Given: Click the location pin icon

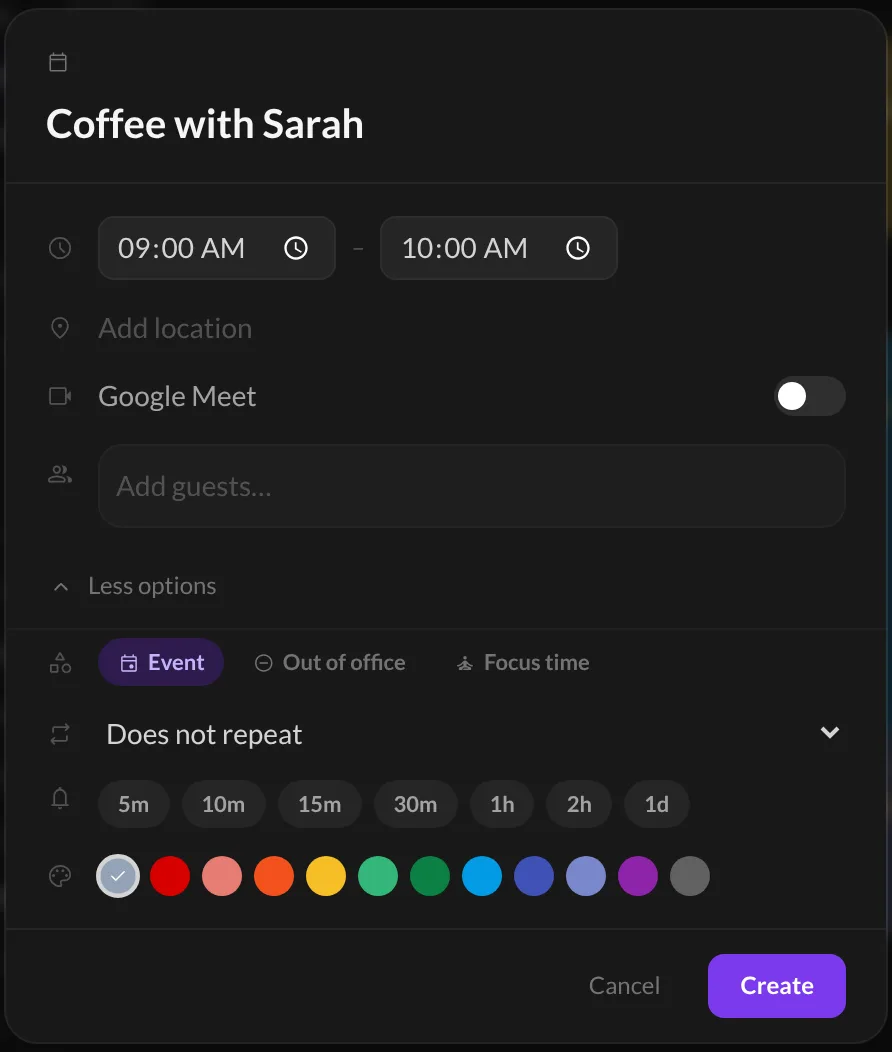Looking at the screenshot, I should [x=60, y=328].
